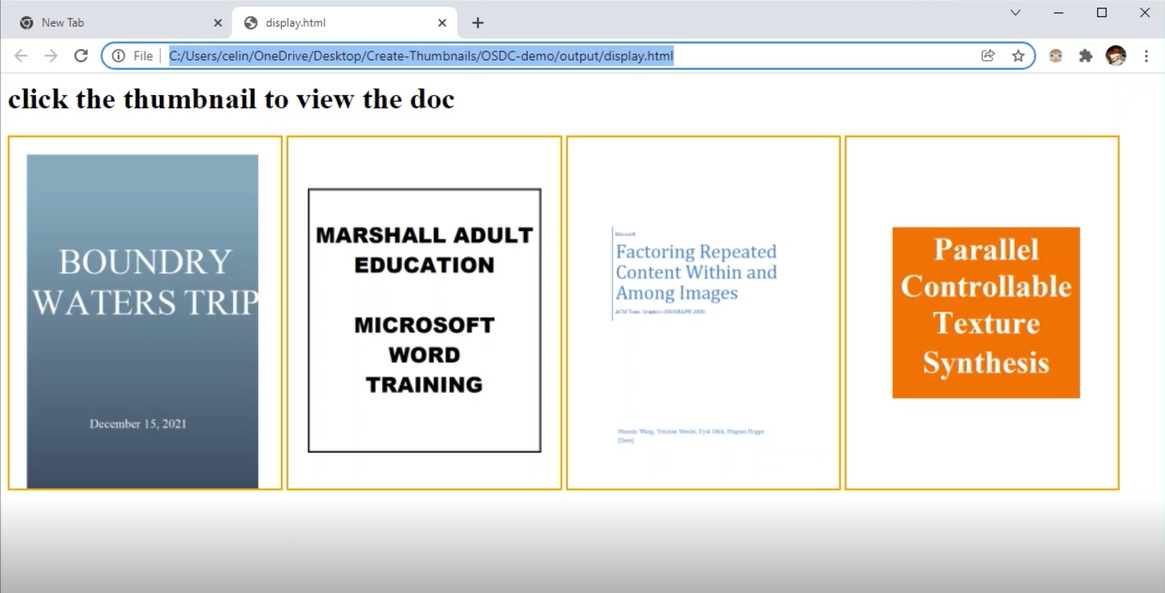Click the File info icon in address bar

click(119, 56)
